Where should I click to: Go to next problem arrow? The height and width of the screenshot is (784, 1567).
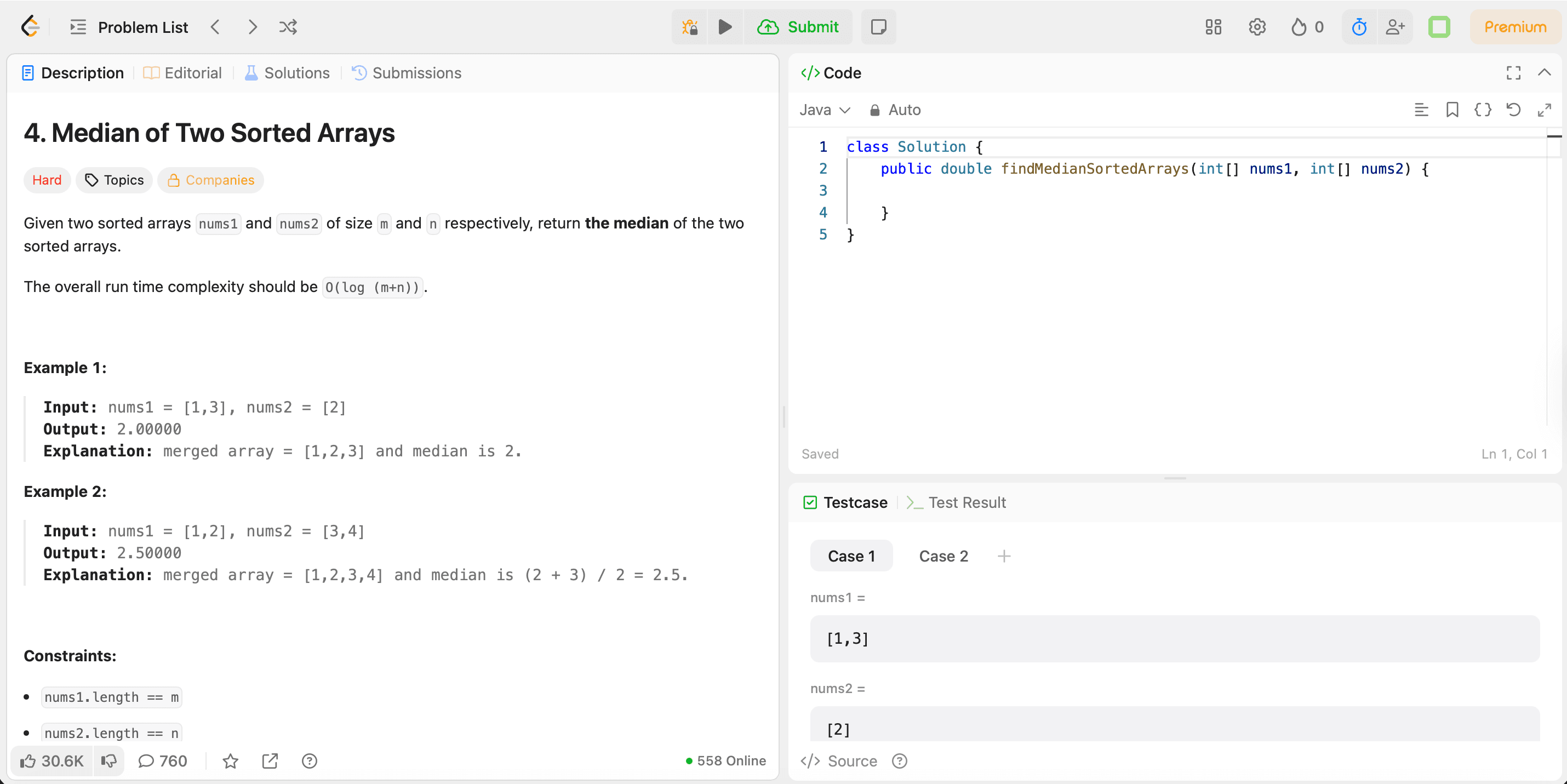coord(252,27)
